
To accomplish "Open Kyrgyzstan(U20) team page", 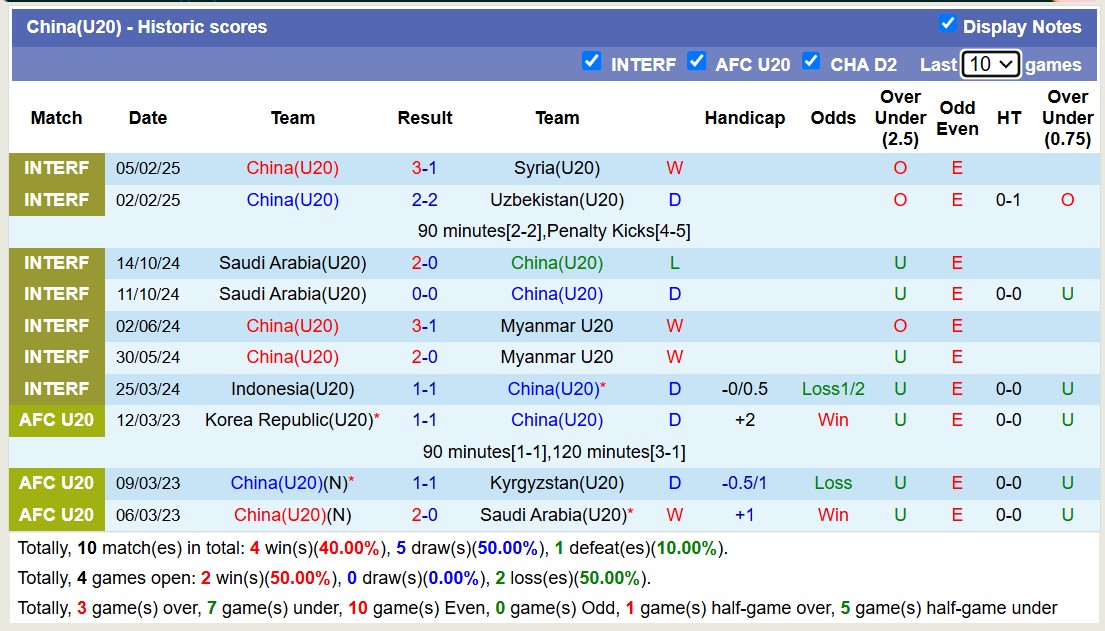I will [x=557, y=483].
